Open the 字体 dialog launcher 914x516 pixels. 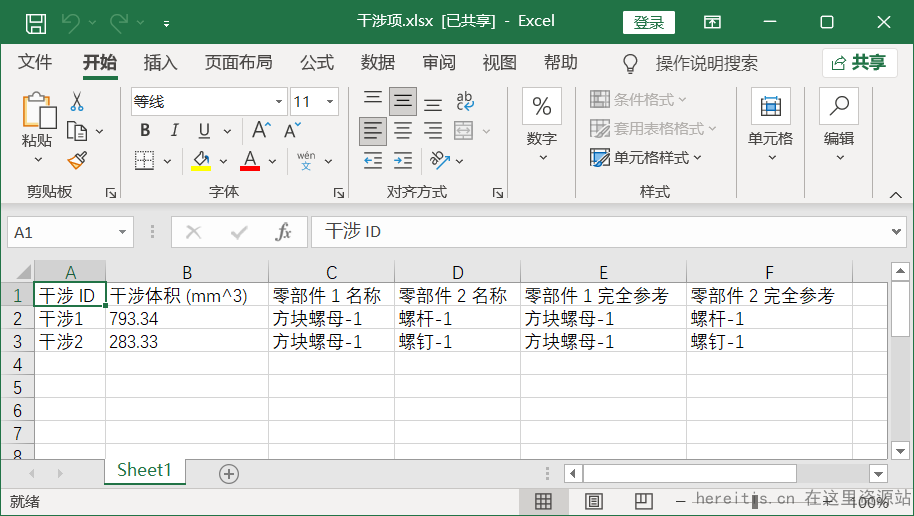tap(339, 193)
